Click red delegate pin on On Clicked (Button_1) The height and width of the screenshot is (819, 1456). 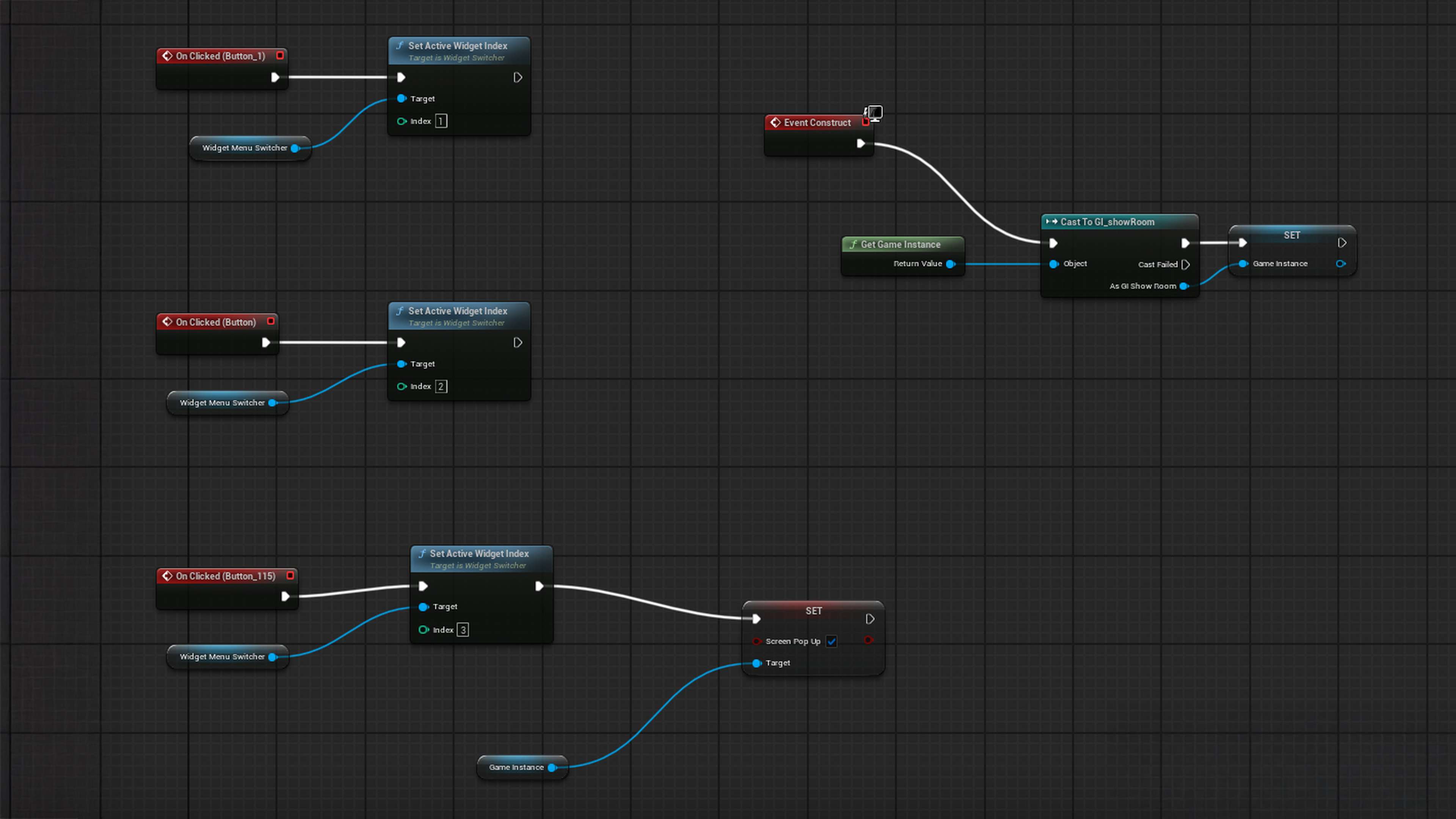(280, 55)
